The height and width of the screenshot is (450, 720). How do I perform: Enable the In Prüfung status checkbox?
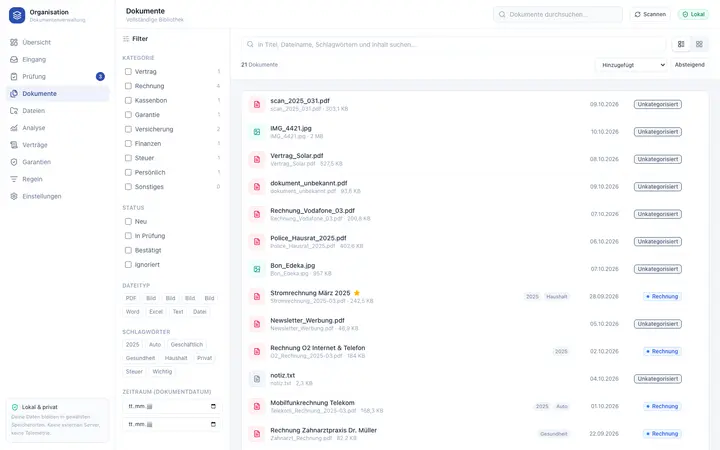point(128,236)
